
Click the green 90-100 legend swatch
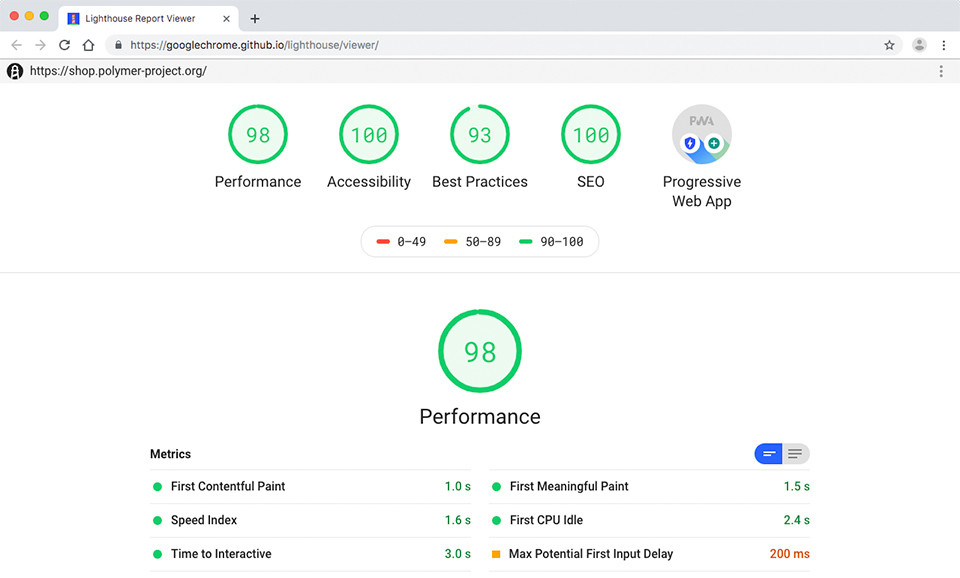pyautogui.click(x=526, y=242)
